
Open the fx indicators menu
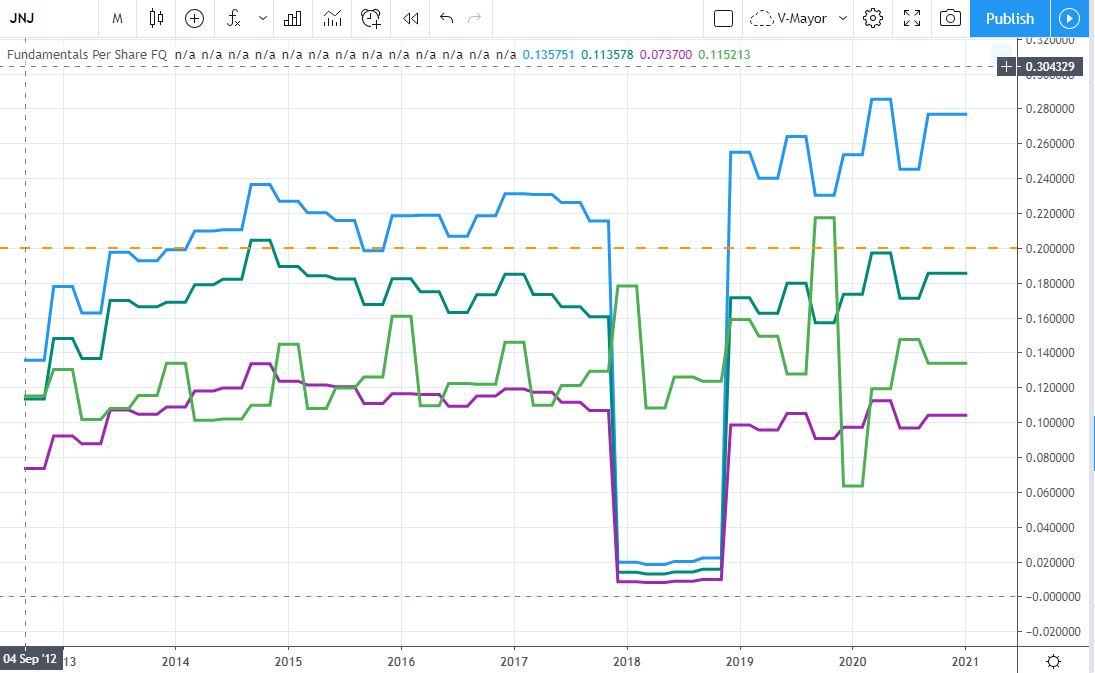tap(233, 18)
